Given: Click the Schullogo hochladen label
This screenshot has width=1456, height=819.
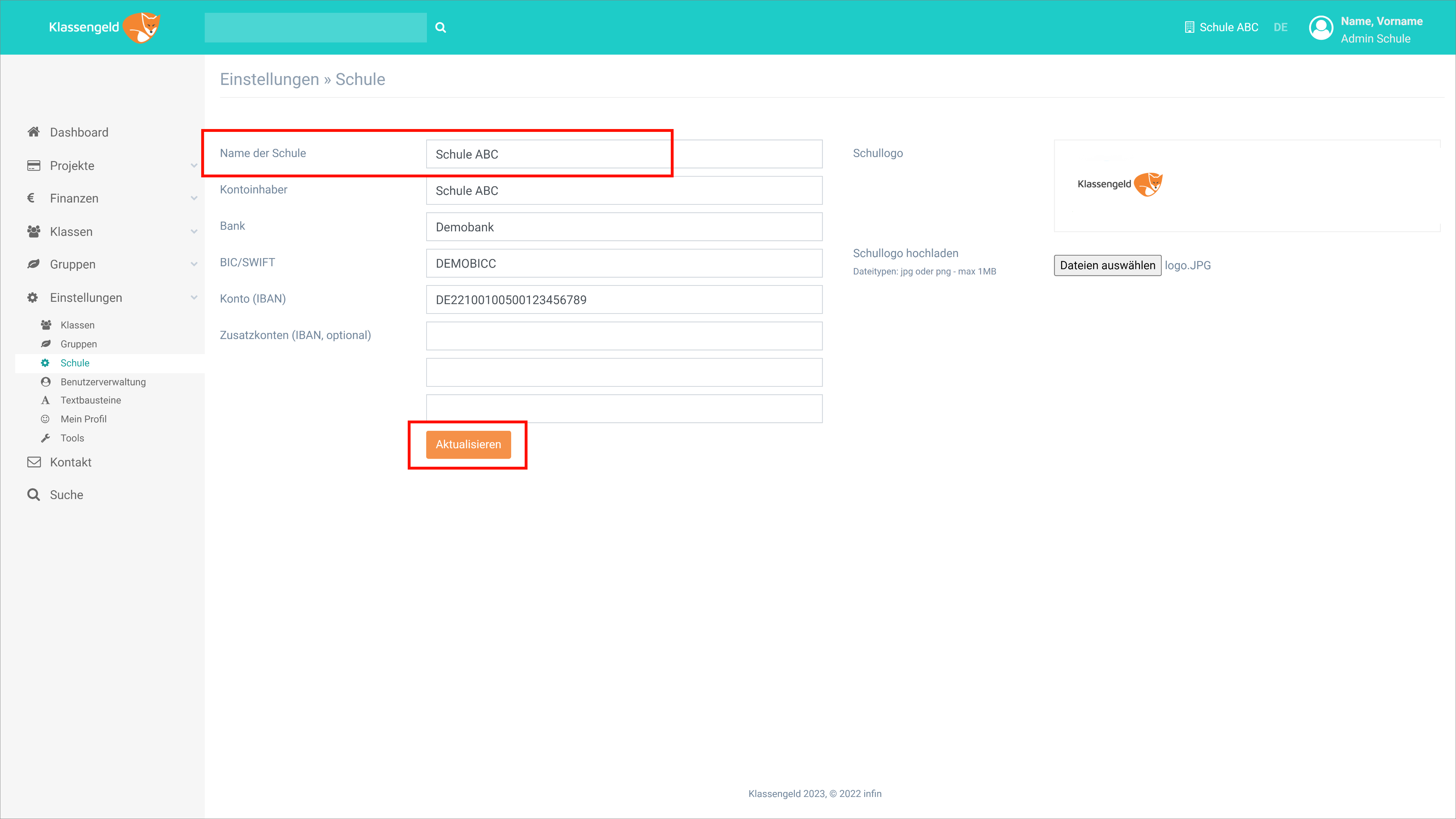Looking at the screenshot, I should 905,253.
